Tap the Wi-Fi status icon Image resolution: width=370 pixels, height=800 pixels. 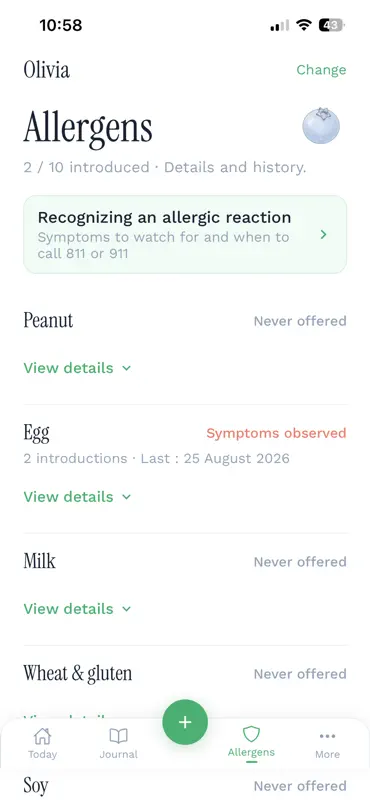(x=304, y=25)
